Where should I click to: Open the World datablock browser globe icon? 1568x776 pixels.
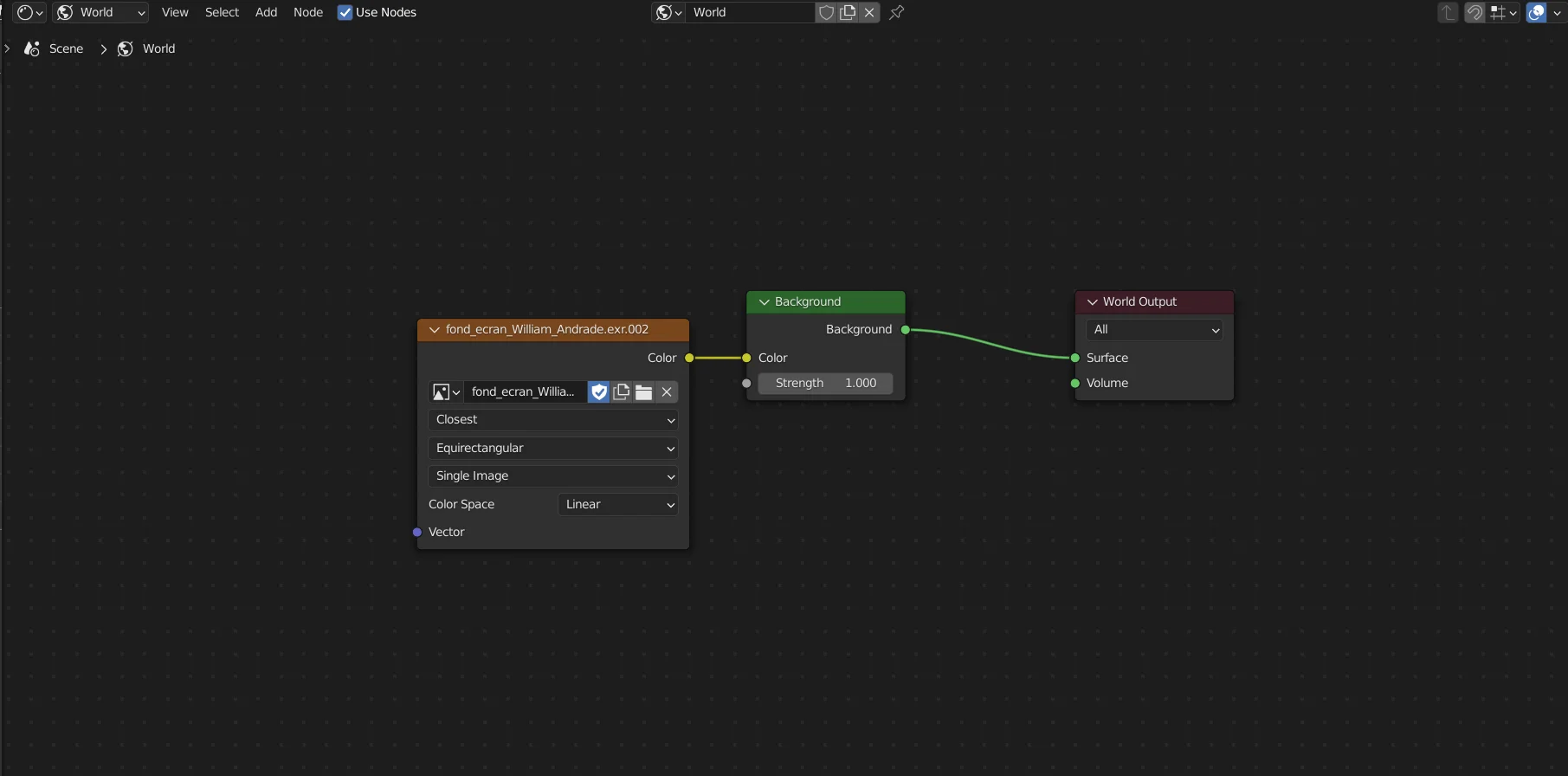click(x=668, y=12)
